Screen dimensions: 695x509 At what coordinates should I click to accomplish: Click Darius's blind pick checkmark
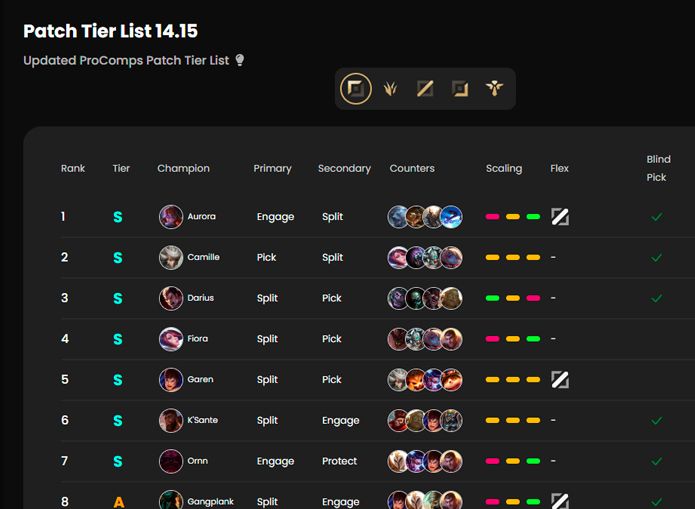tap(657, 298)
